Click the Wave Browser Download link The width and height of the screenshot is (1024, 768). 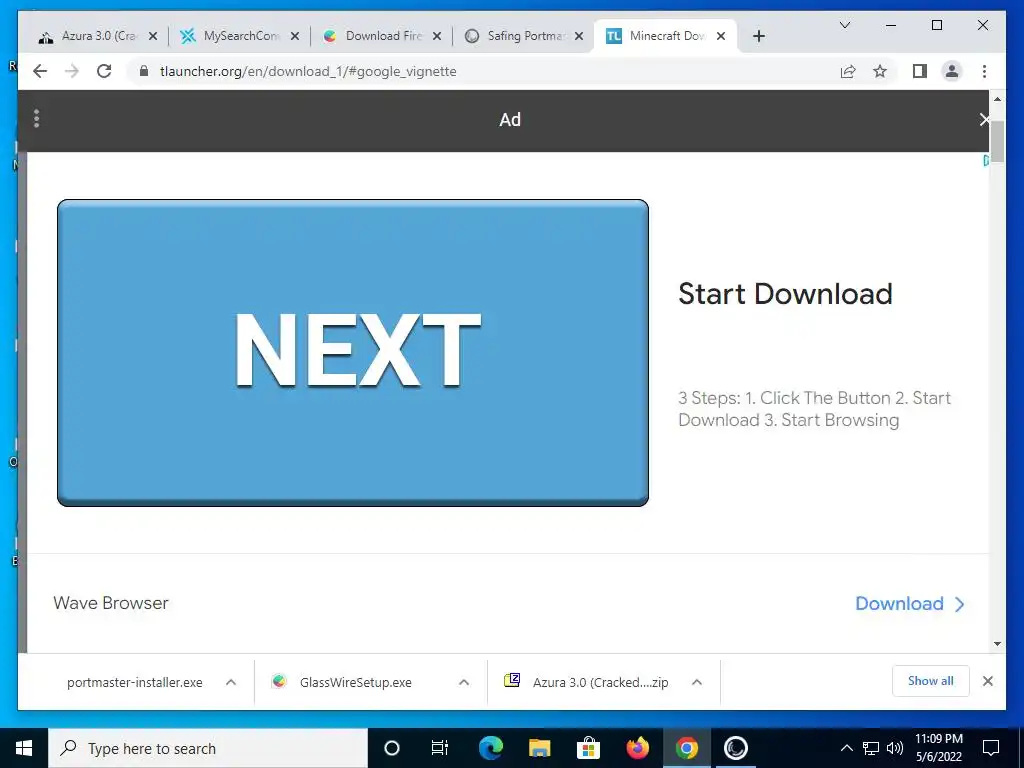(x=909, y=603)
